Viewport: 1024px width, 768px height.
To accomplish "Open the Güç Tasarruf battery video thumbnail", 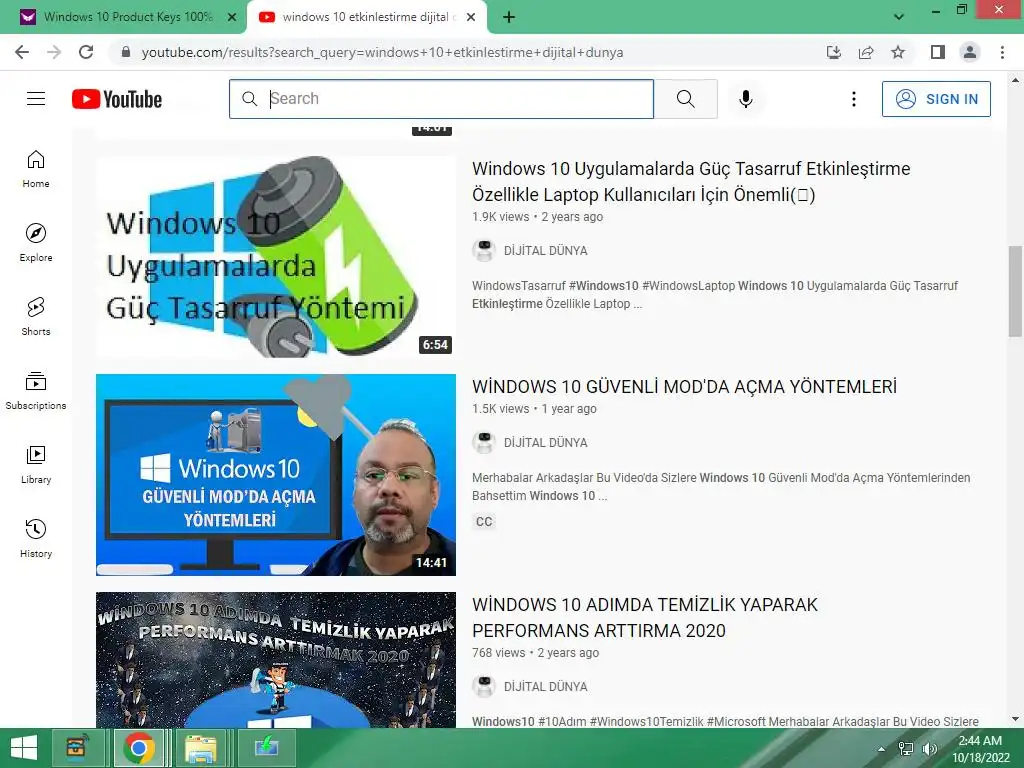I will pos(276,257).
